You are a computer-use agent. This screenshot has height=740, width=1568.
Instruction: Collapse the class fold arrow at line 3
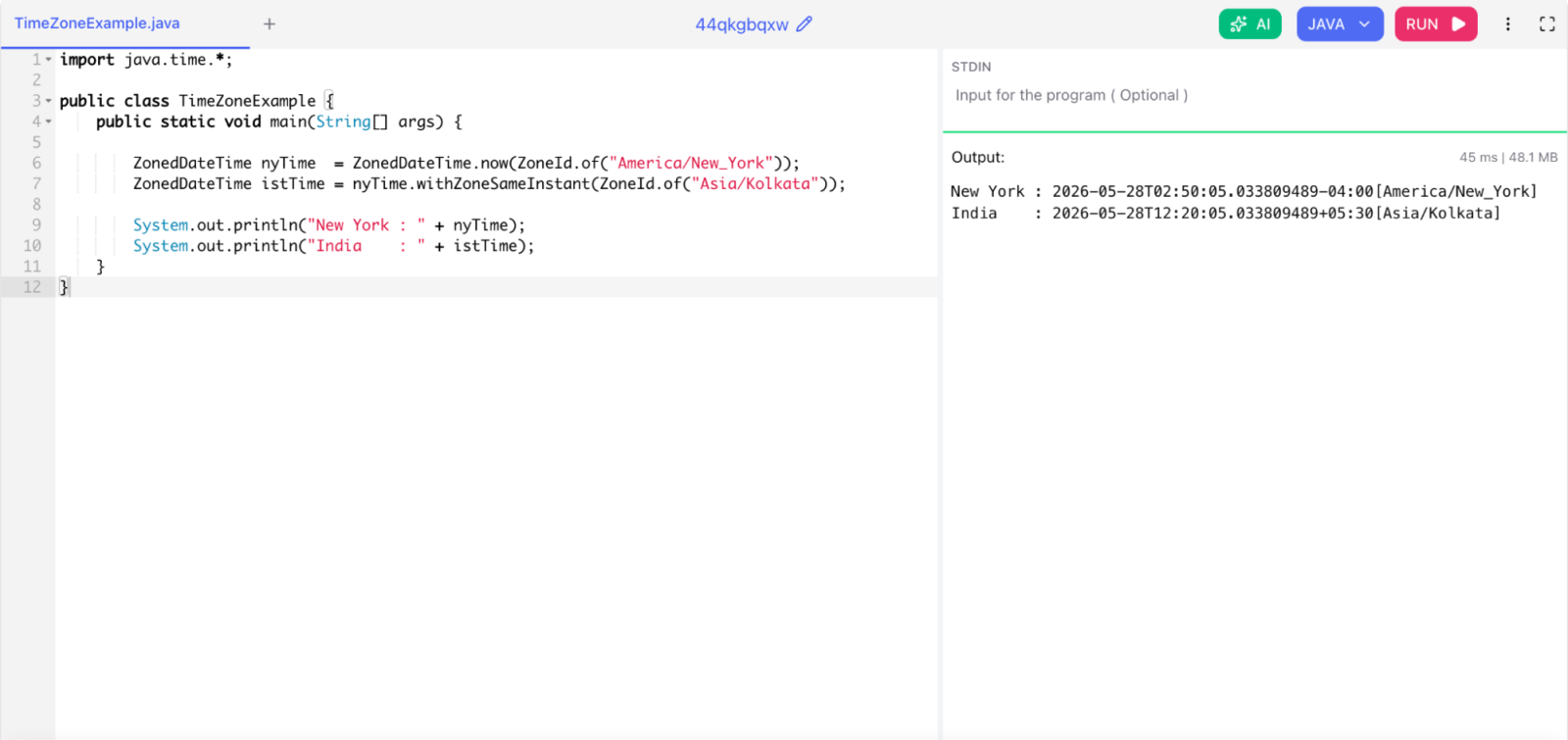coord(48,101)
